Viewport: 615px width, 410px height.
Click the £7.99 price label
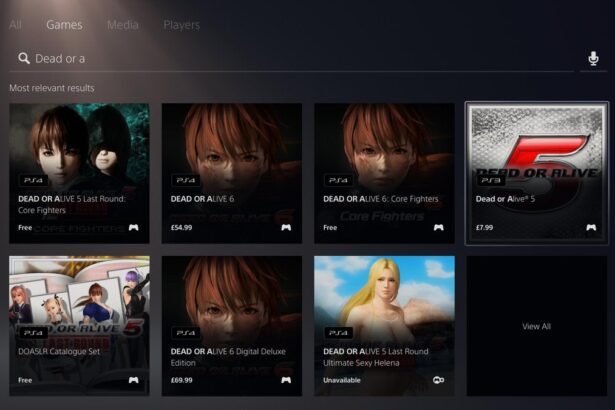click(x=484, y=228)
